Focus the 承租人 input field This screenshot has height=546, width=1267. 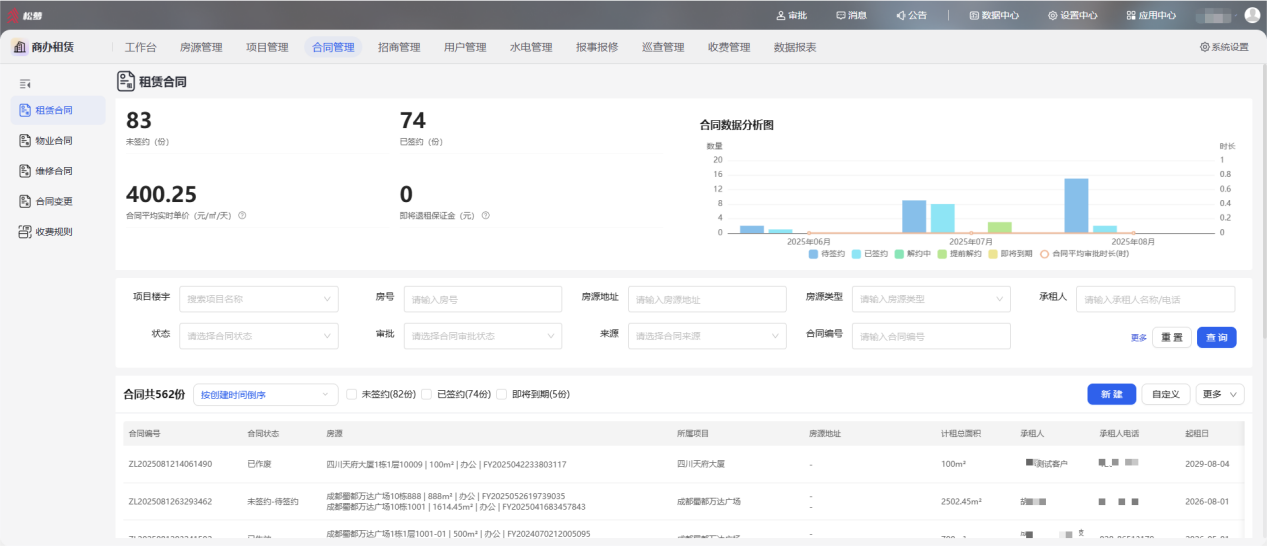coord(1155,298)
